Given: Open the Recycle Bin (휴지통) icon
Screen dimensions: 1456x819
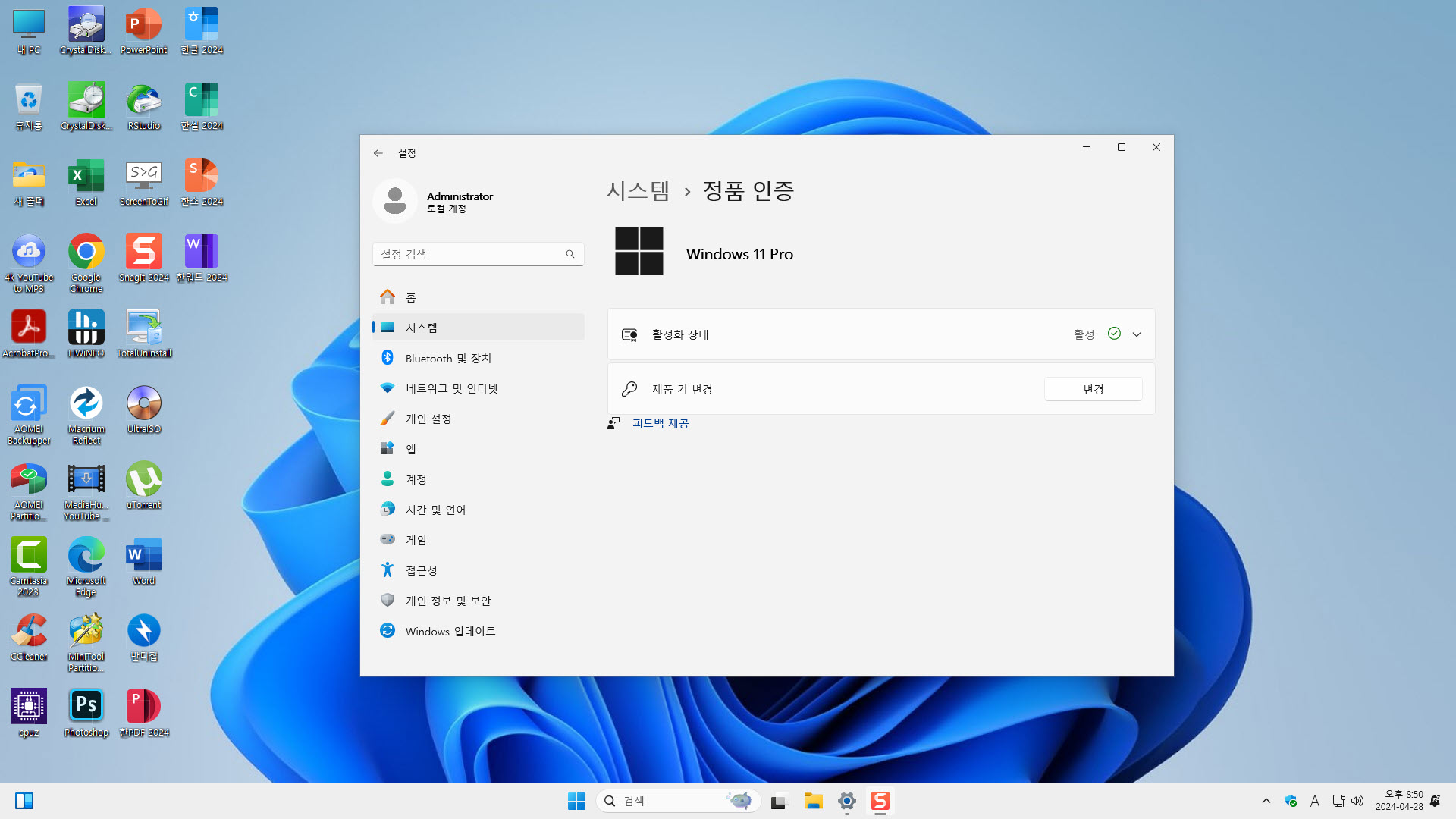Looking at the screenshot, I should click(x=29, y=106).
